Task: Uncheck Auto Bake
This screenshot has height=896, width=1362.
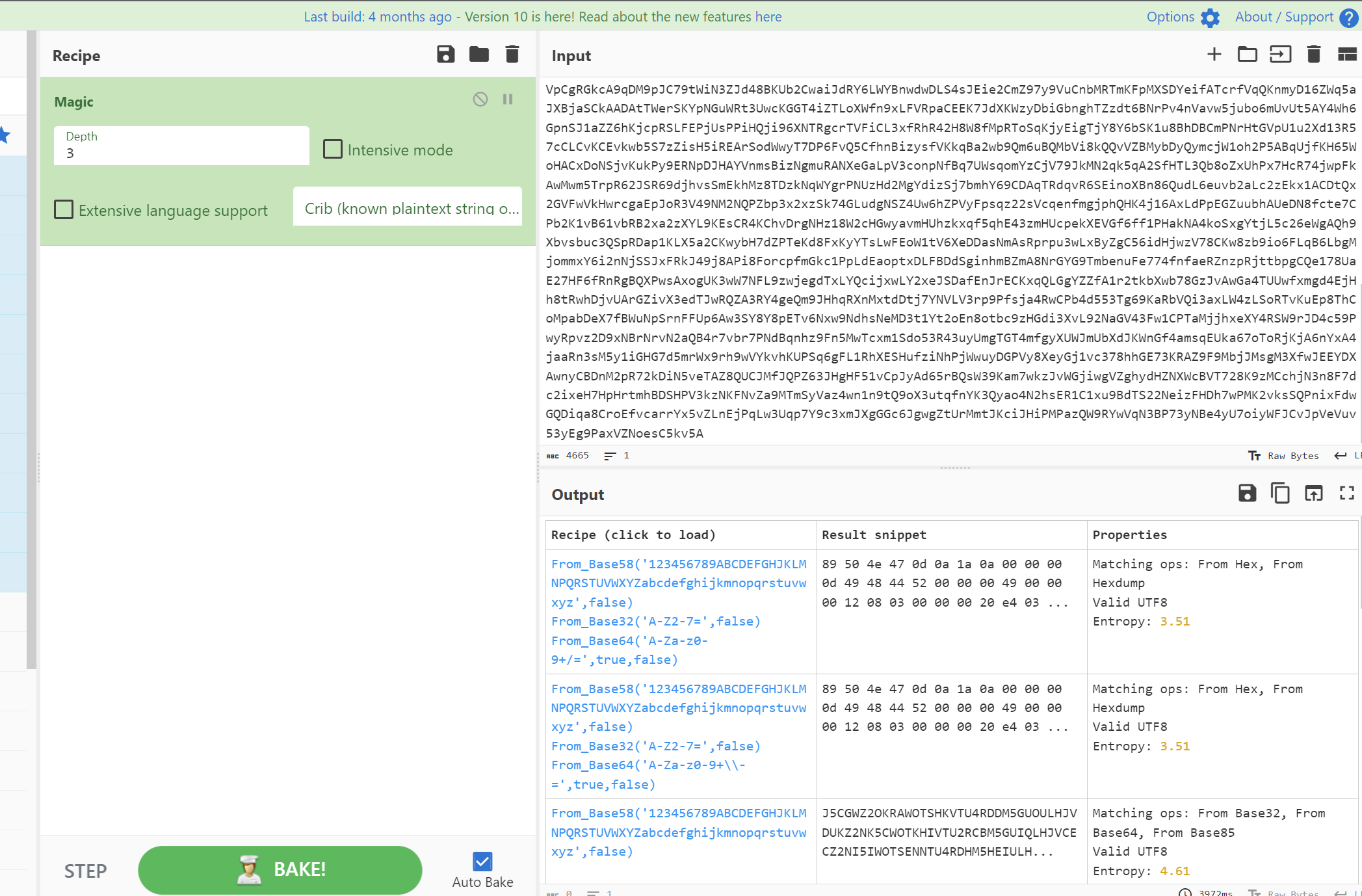Action: pyautogui.click(x=482, y=862)
